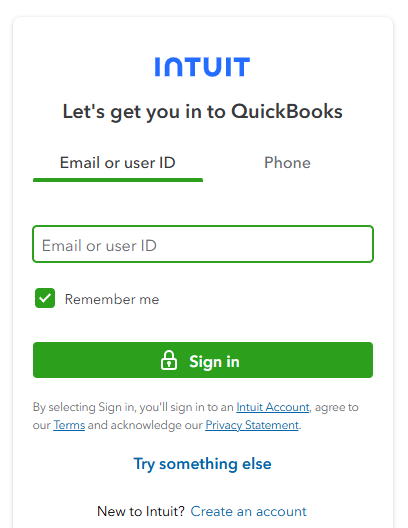The width and height of the screenshot is (408, 528).
Task: Click the QuickBooks word in the heading
Action: pyautogui.click(x=287, y=111)
